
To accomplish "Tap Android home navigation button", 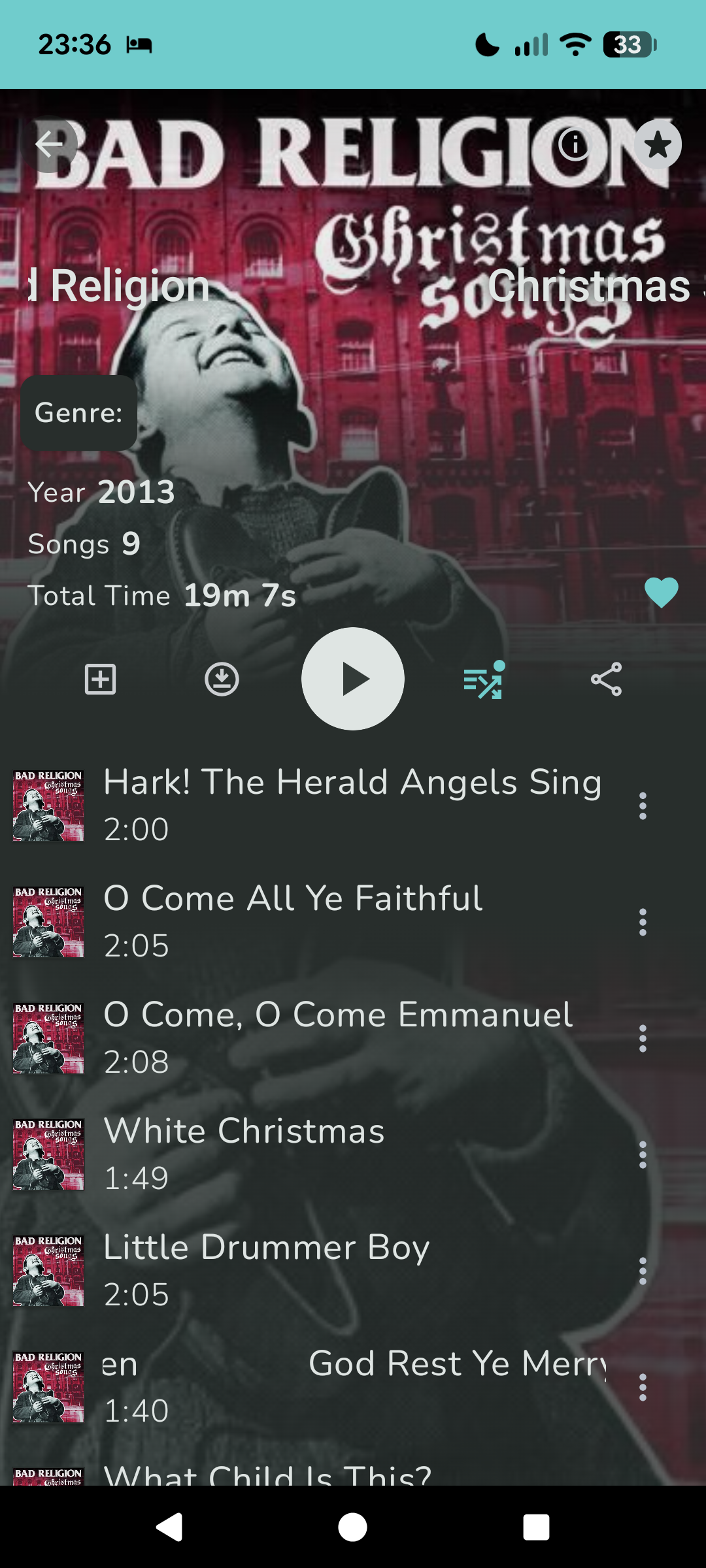I will pyautogui.click(x=352, y=1527).
